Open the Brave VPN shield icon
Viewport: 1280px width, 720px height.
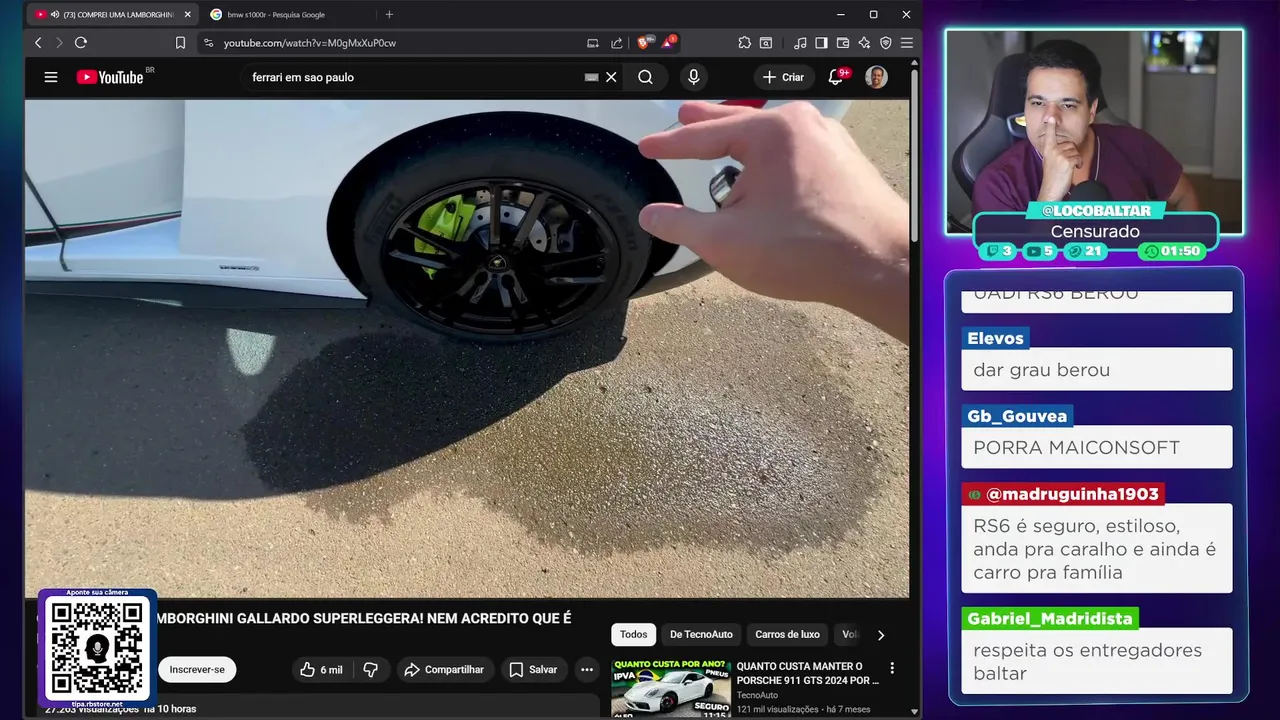click(x=886, y=43)
